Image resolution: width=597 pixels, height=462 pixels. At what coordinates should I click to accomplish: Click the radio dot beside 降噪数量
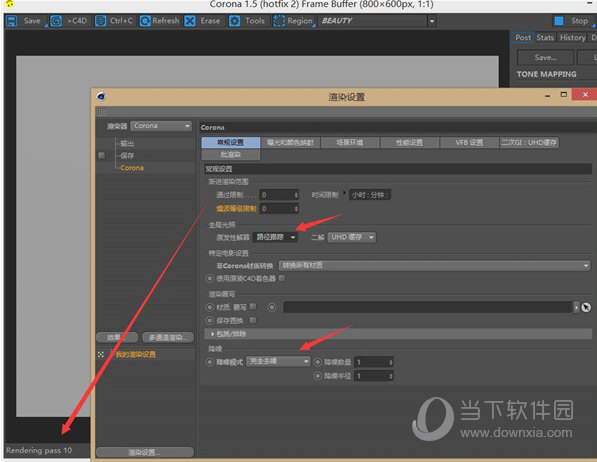pyautogui.click(x=318, y=362)
